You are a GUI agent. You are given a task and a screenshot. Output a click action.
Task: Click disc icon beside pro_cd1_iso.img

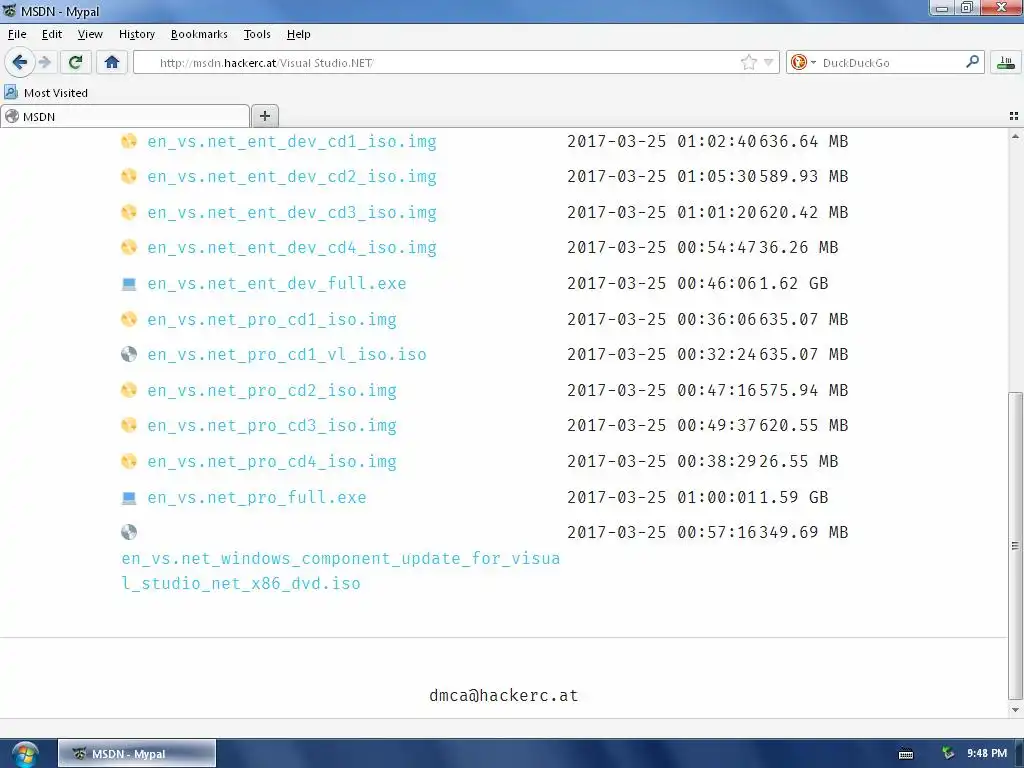tap(129, 319)
